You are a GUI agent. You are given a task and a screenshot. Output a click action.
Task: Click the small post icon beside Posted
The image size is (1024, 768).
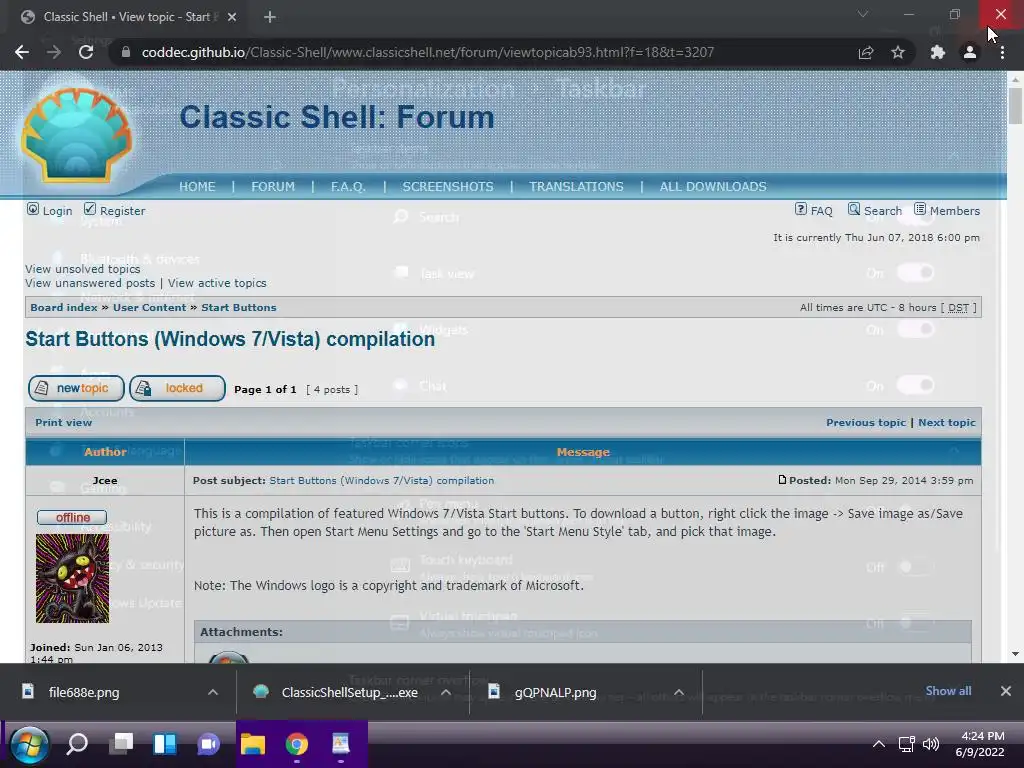coord(782,480)
